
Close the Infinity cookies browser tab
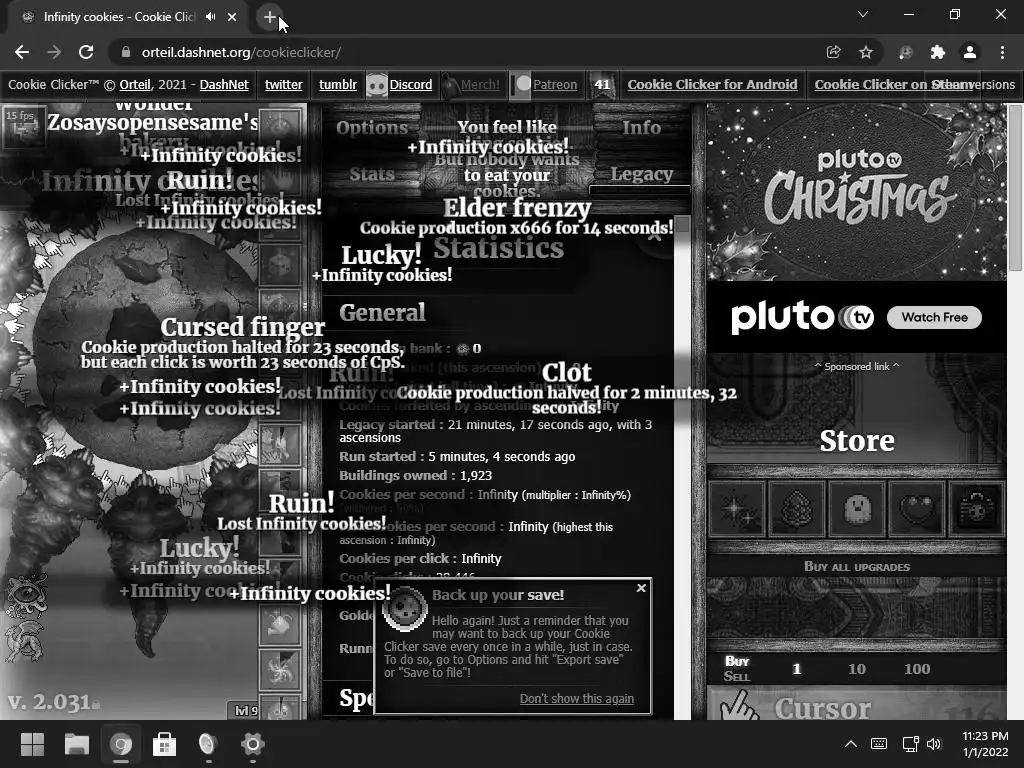point(232,17)
